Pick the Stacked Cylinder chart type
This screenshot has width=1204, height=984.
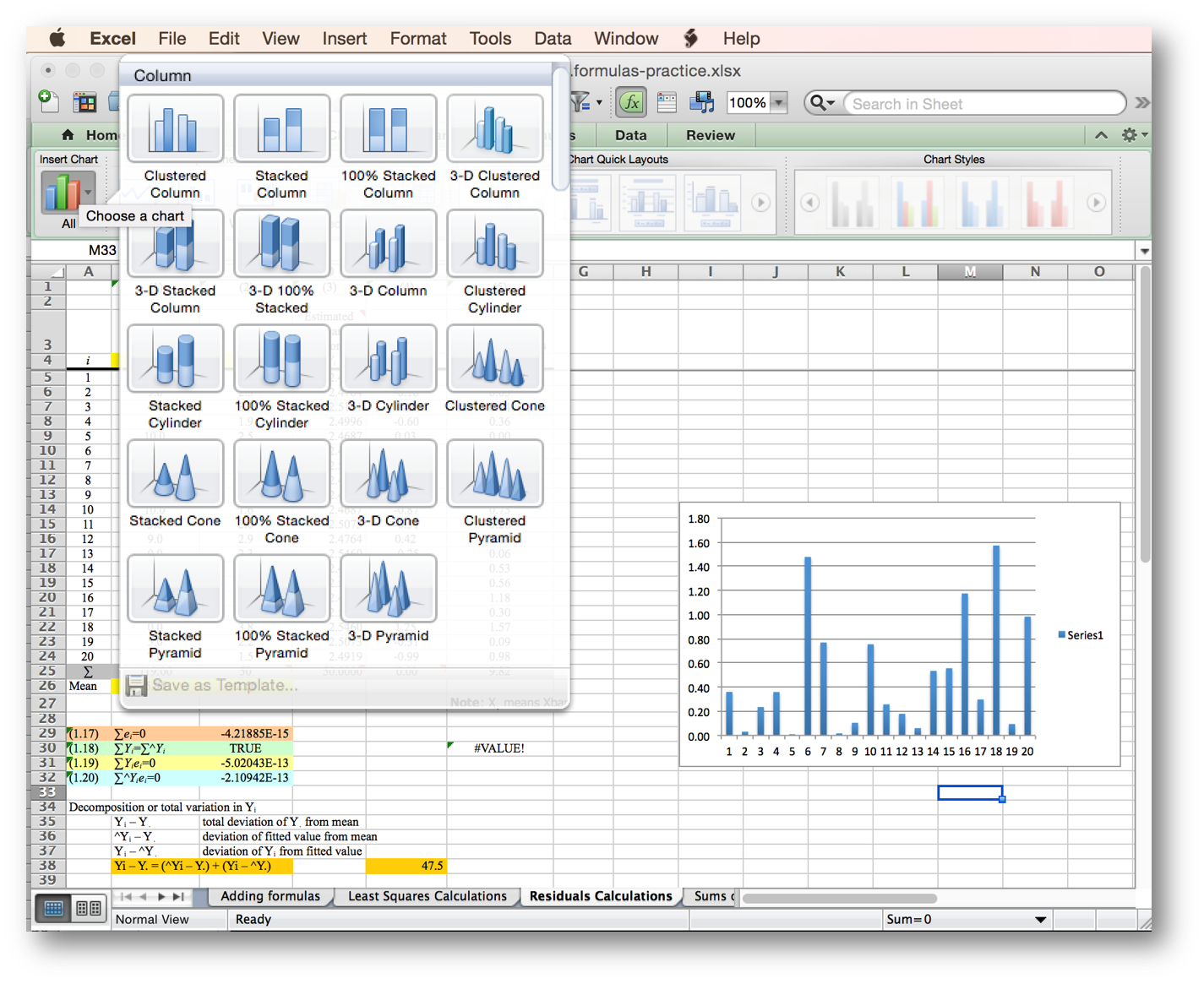coord(175,359)
